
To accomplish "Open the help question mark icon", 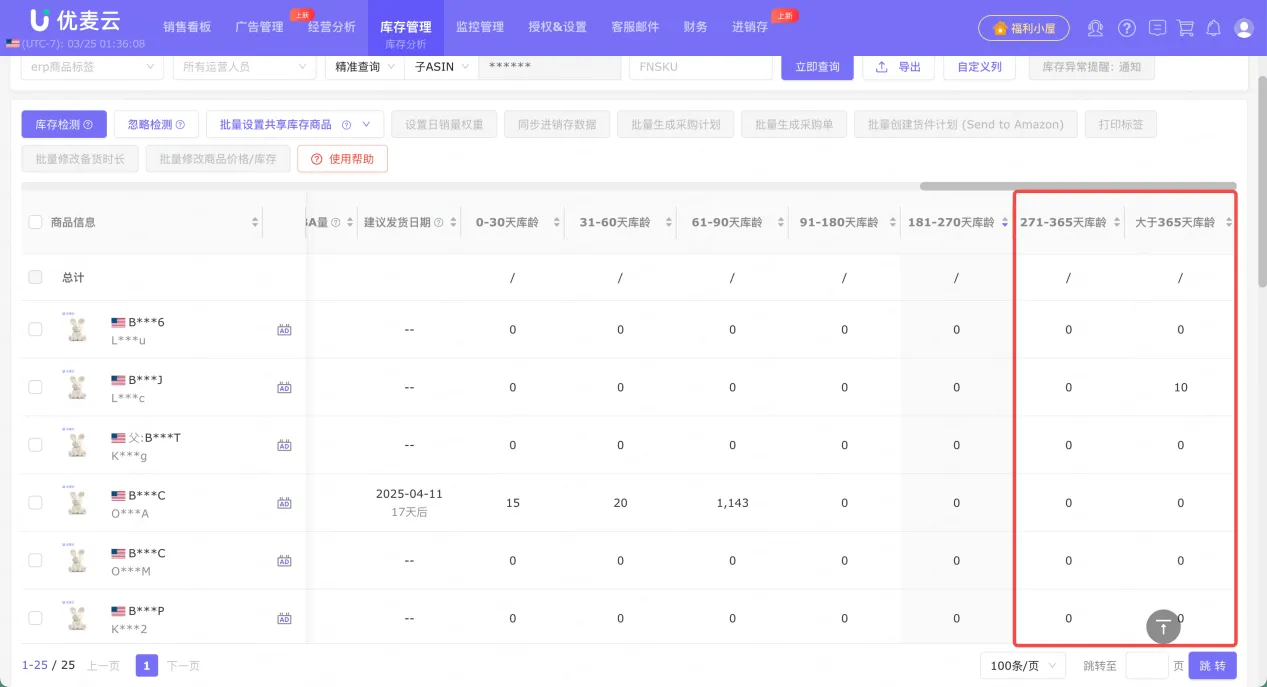I will point(1127,28).
